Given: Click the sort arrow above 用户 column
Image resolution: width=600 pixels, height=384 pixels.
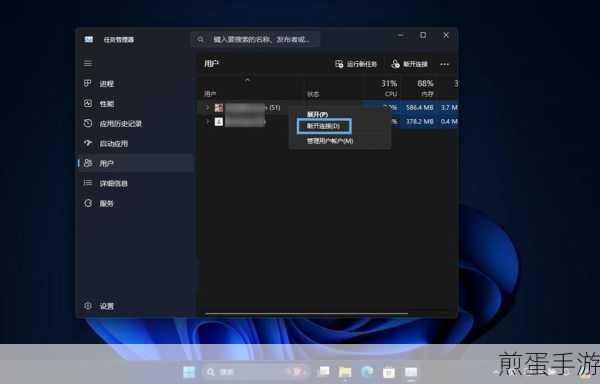Looking at the screenshot, I should tap(248, 80).
